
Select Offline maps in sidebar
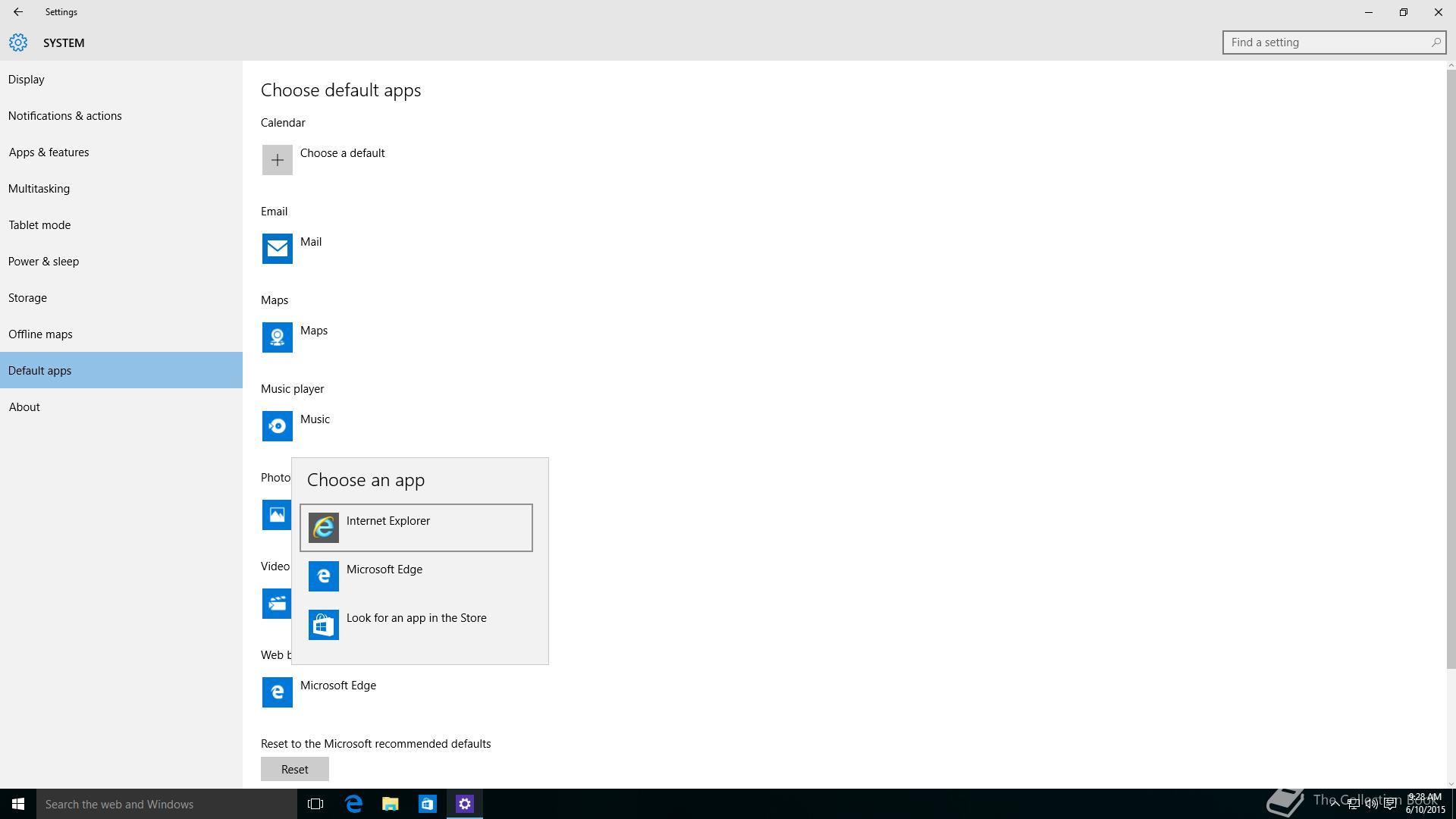[x=121, y=334]
